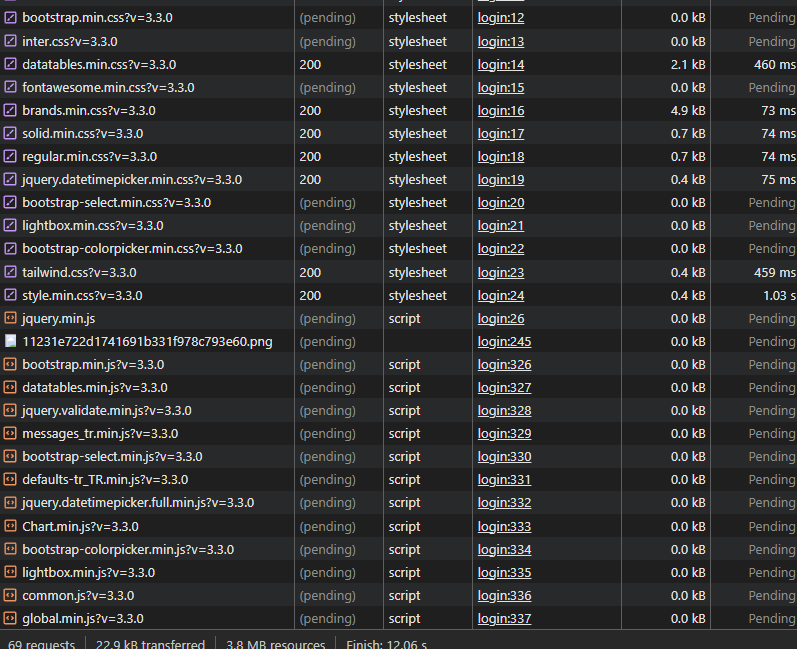Click the script icon beside bootstrap.min.js?v=3.3.0

click(10, 364)
